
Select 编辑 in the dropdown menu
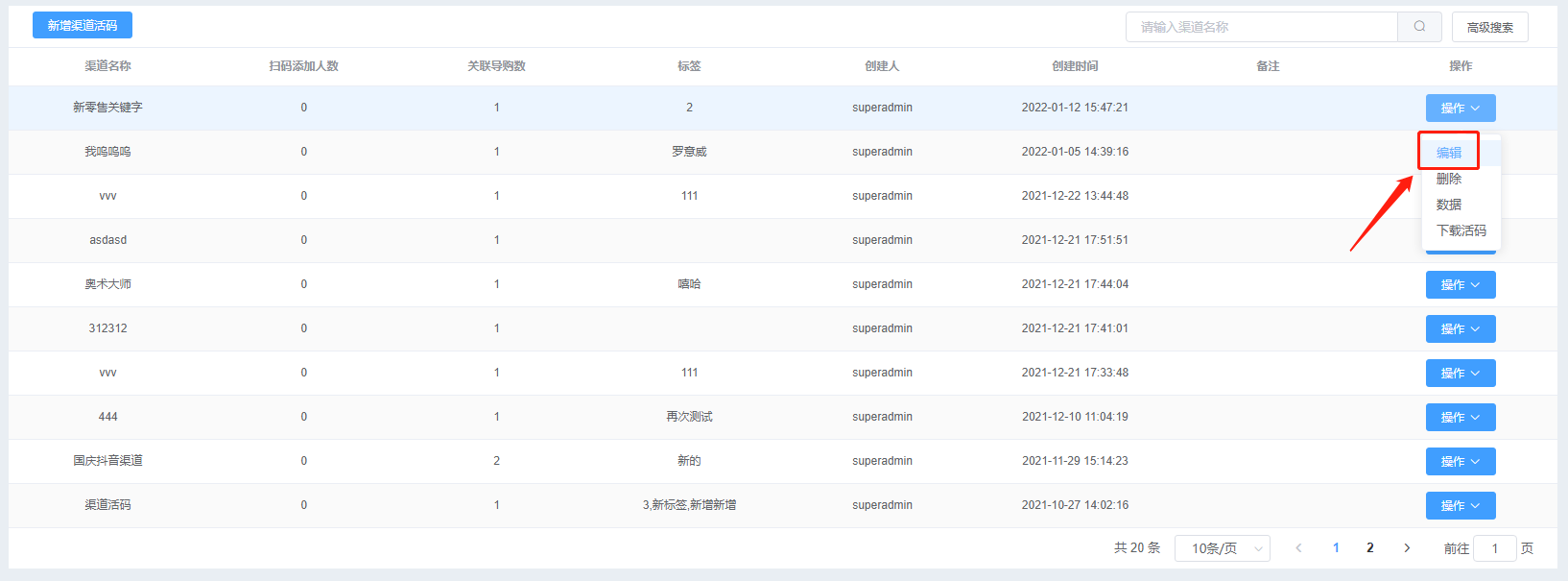[1449, 153]
